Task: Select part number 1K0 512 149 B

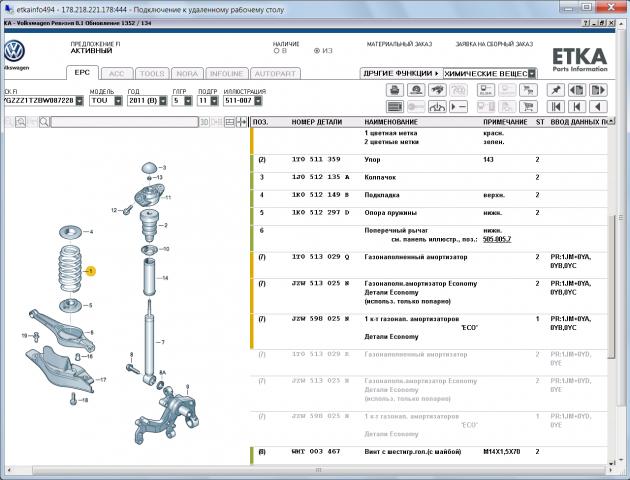Action: (x=320, y=195)
